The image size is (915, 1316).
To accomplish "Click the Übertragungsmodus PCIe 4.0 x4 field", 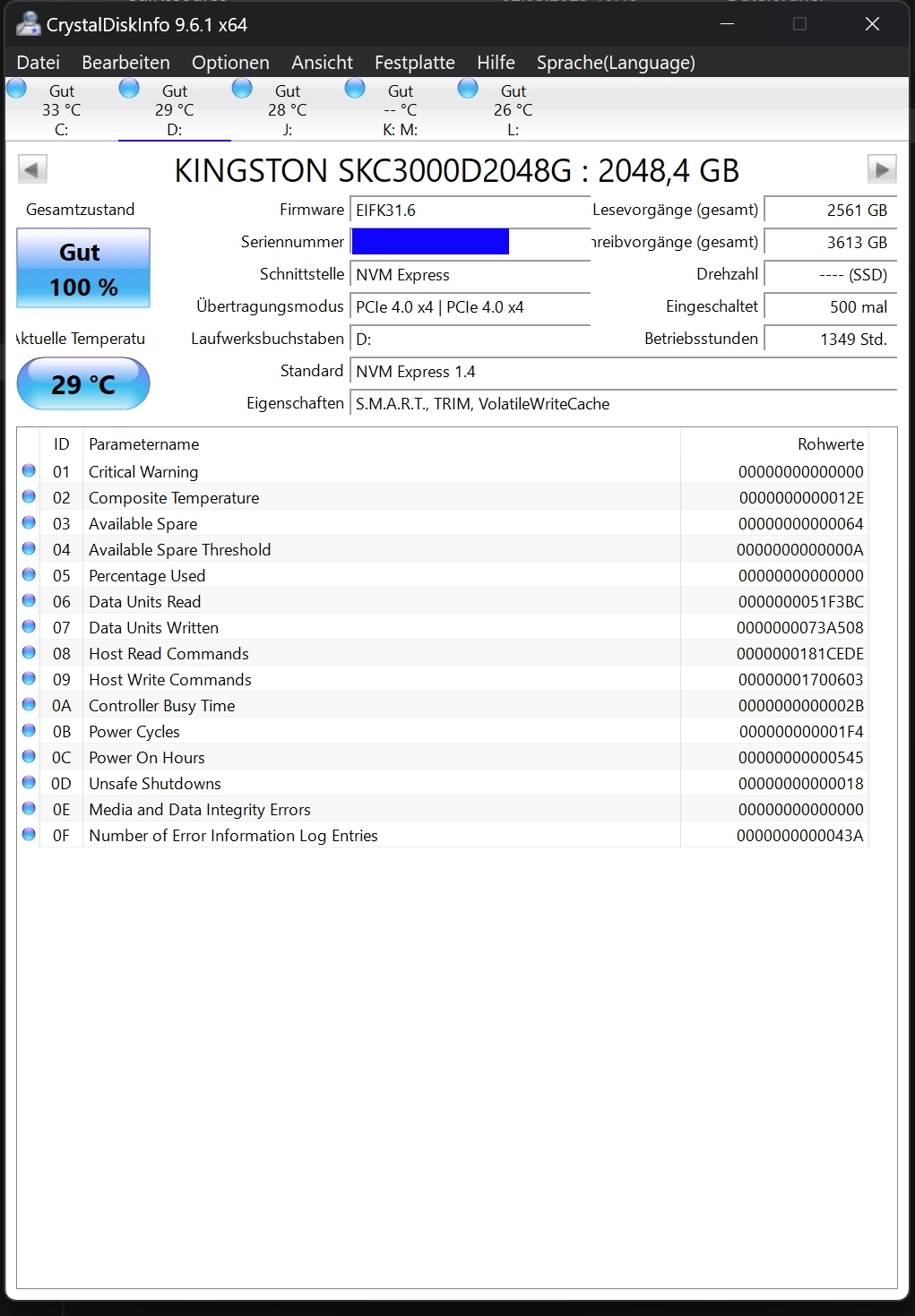I will point(470,307).
